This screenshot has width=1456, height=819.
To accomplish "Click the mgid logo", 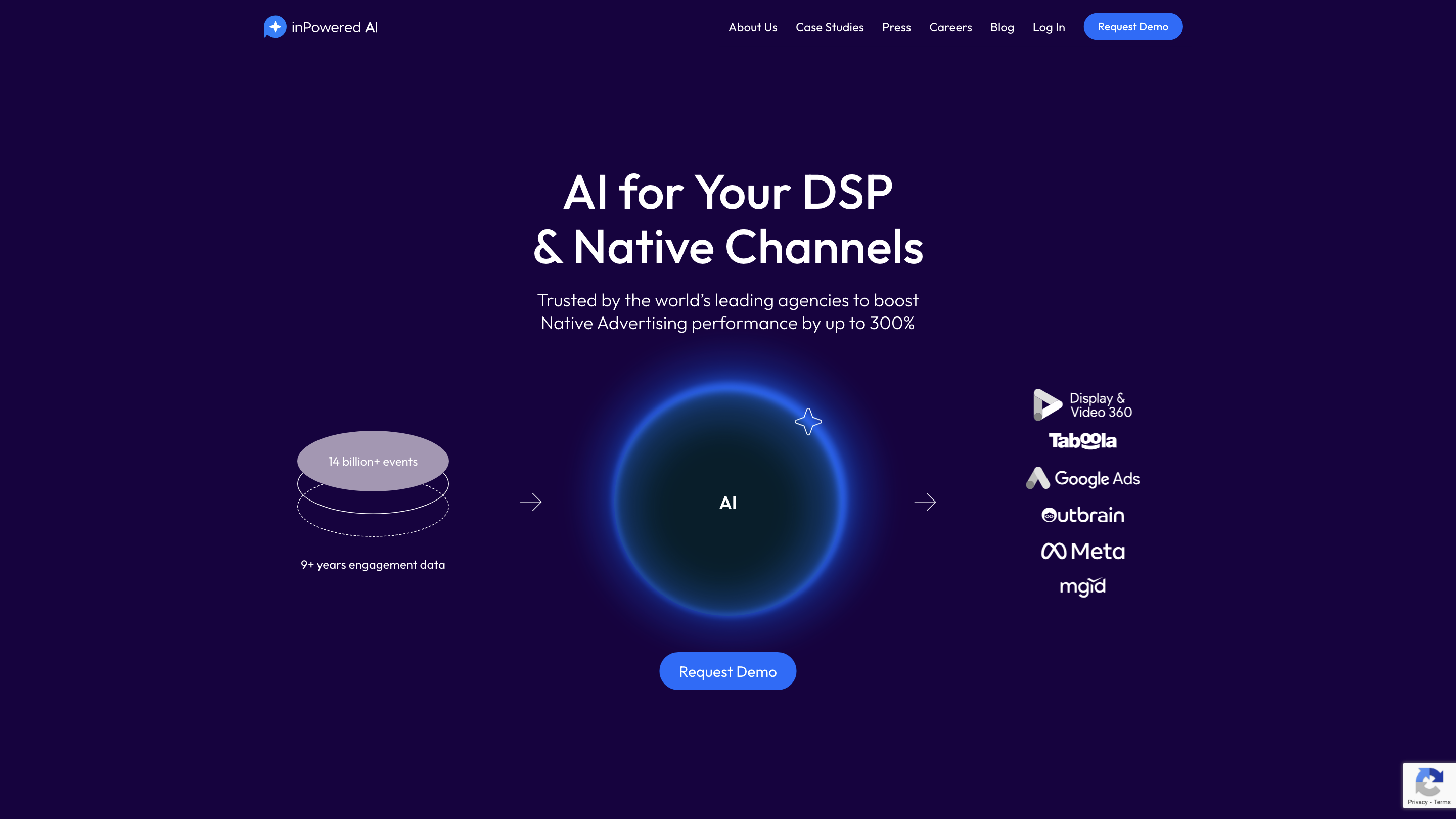I will coord(1082,586).
